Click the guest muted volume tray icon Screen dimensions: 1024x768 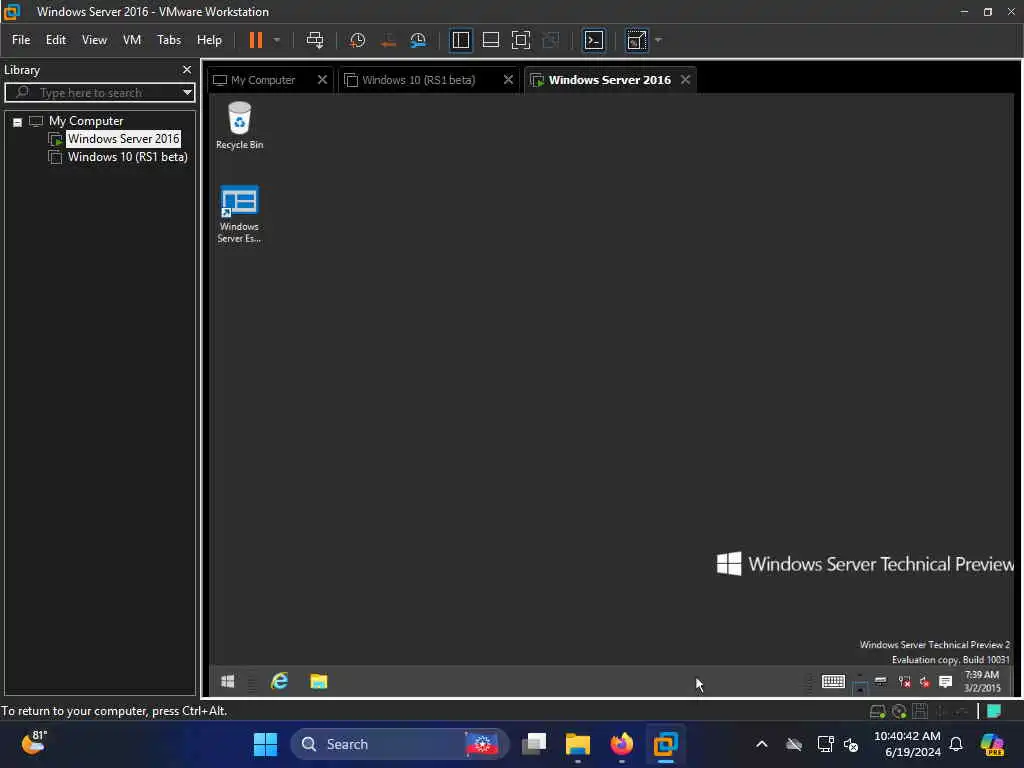tap(925, 682)
